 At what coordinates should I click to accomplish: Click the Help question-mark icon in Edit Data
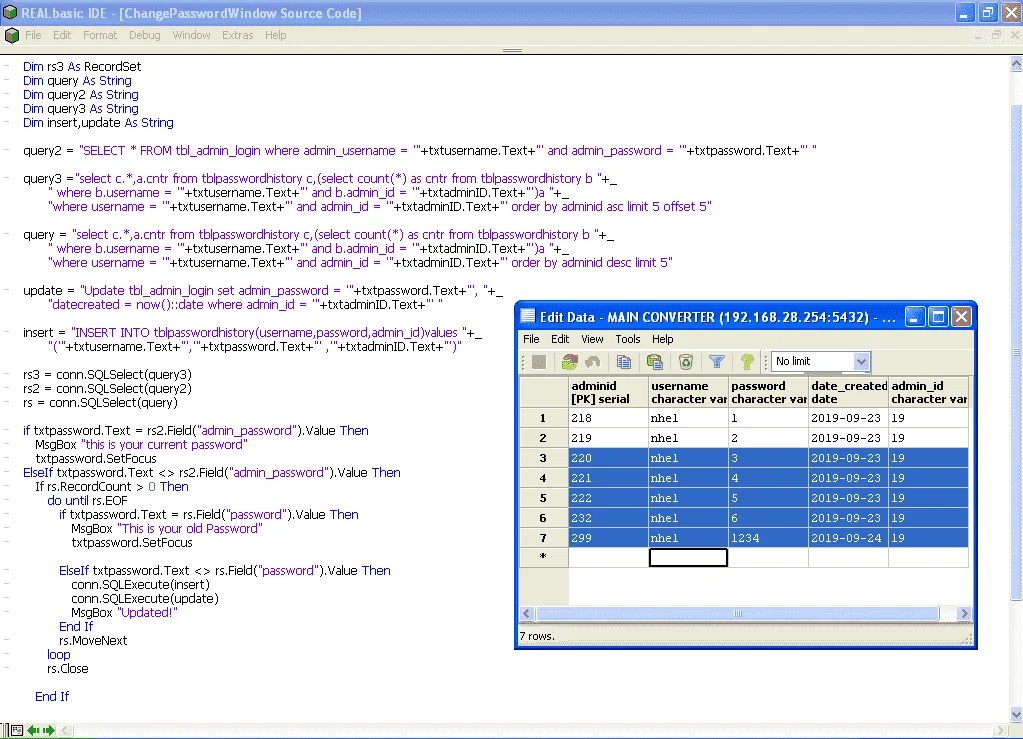pyautogui.click(x=747, y=362)
